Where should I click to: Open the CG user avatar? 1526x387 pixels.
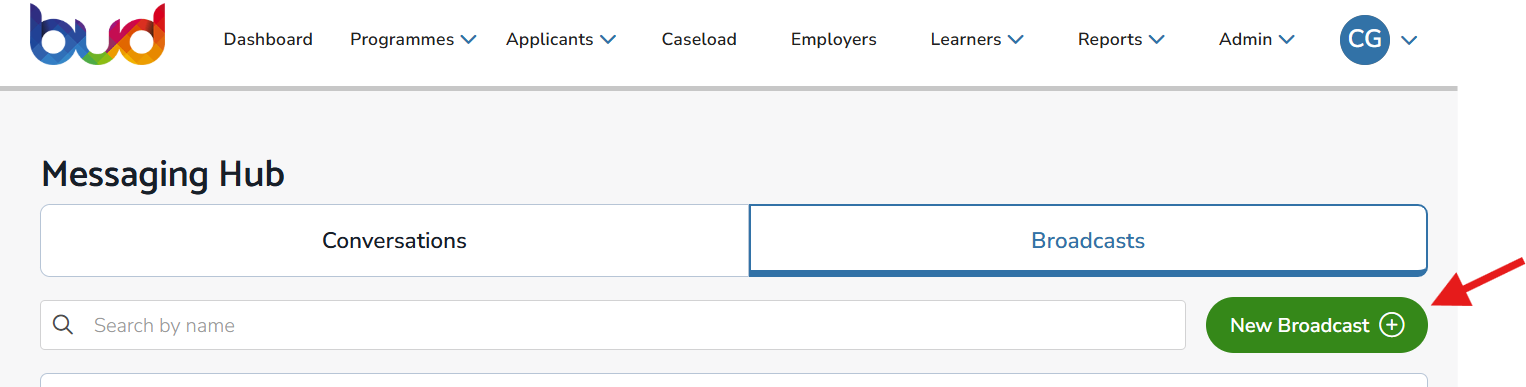(x=1365, y=40)
